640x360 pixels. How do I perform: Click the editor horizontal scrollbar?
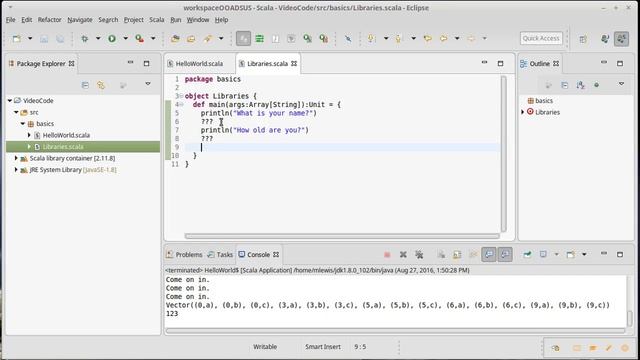[342, 236]
